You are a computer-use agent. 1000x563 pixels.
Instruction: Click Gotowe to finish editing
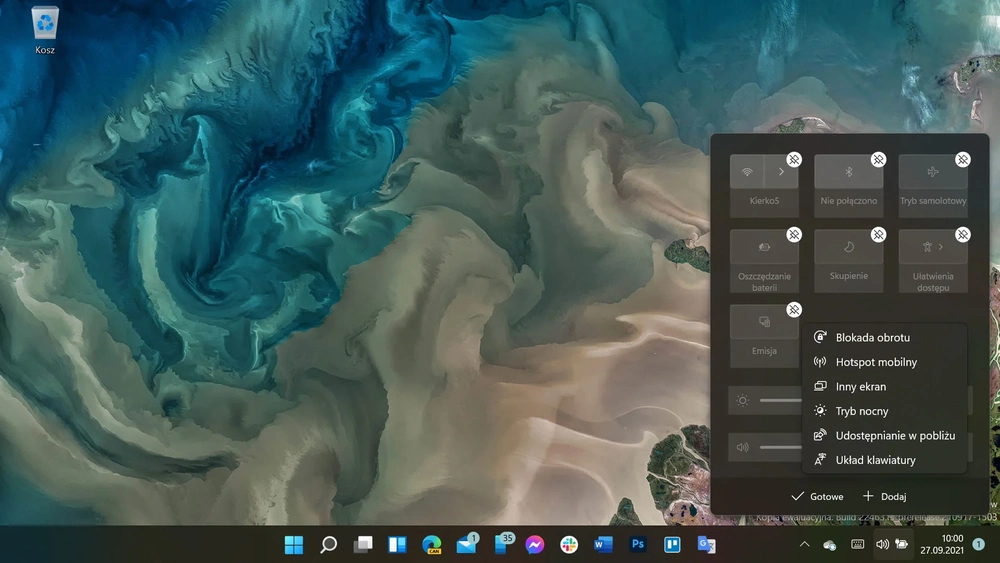tap(817, 496)
